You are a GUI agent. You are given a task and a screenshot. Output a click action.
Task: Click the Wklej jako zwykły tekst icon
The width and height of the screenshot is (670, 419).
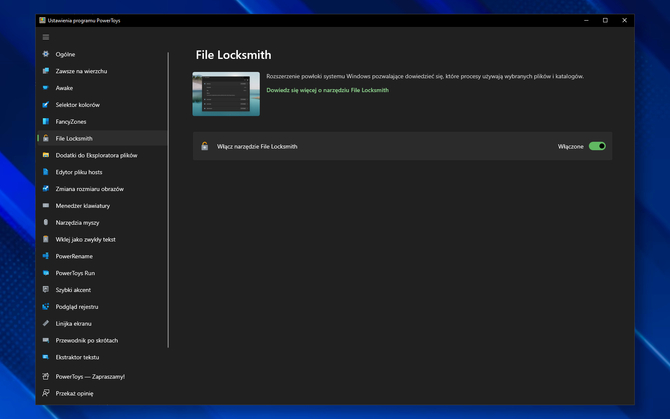point(46,239)
